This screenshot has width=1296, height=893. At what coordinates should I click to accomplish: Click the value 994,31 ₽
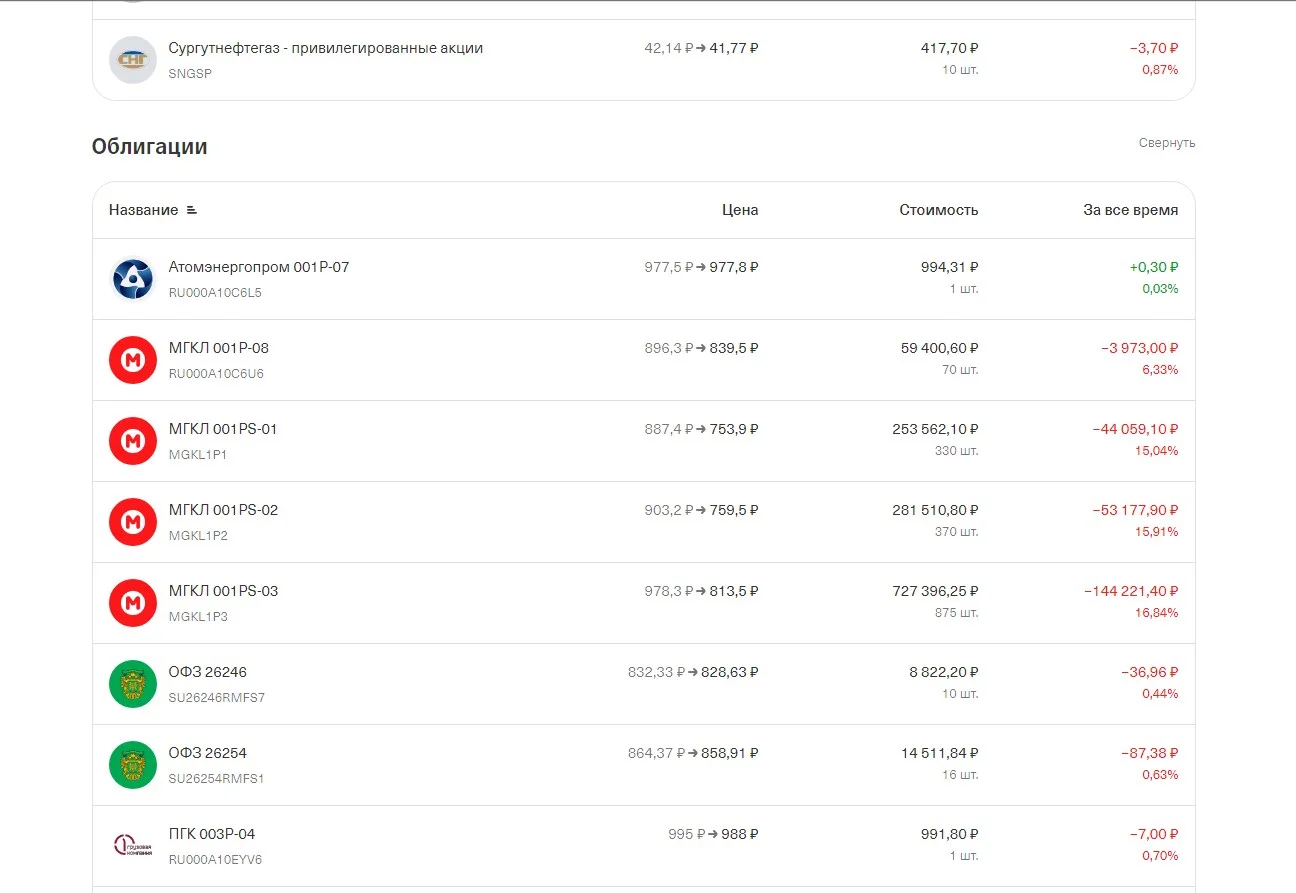[950, 267]
